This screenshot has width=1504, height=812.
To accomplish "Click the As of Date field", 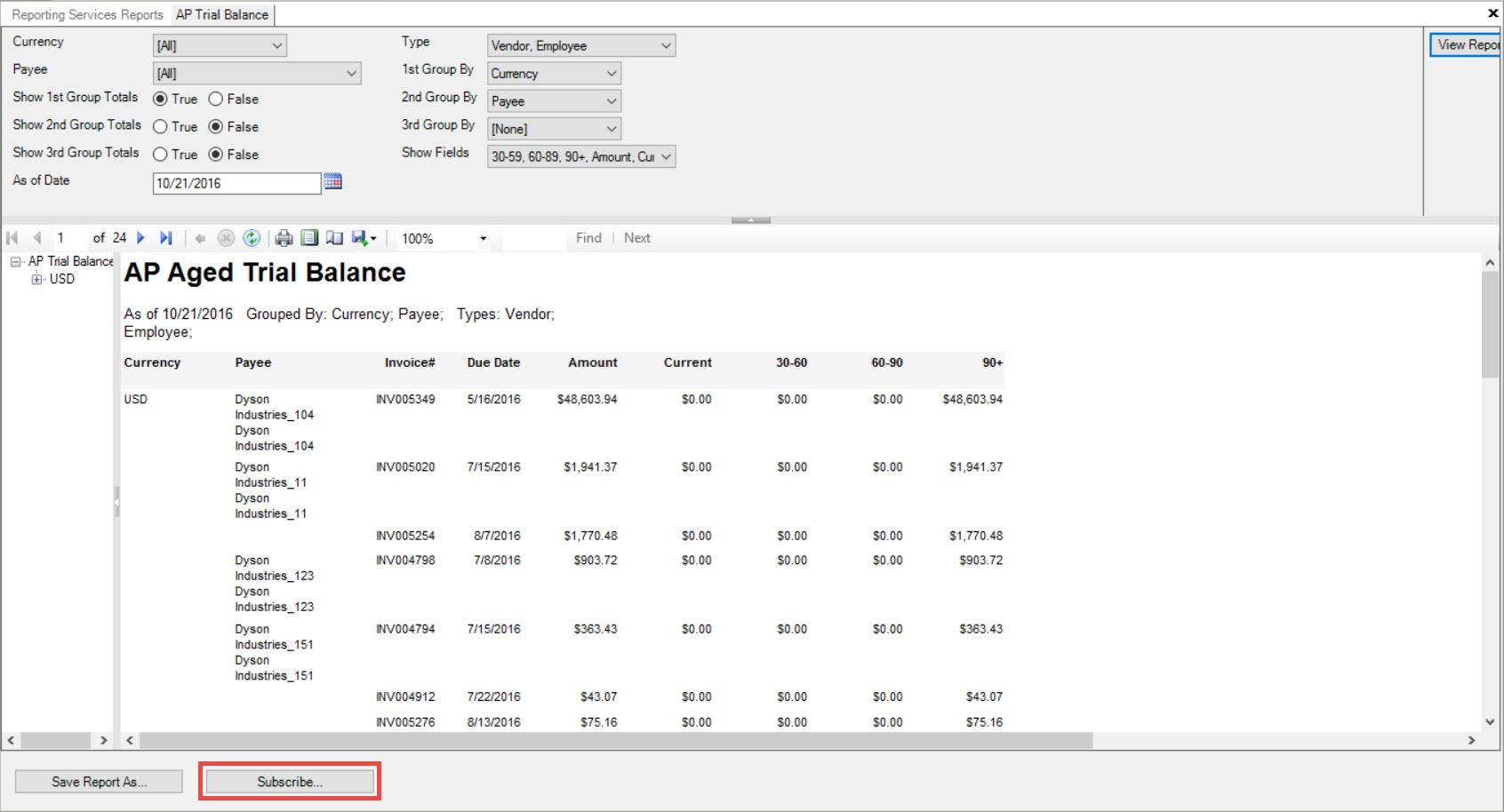I will pos(236,183).
